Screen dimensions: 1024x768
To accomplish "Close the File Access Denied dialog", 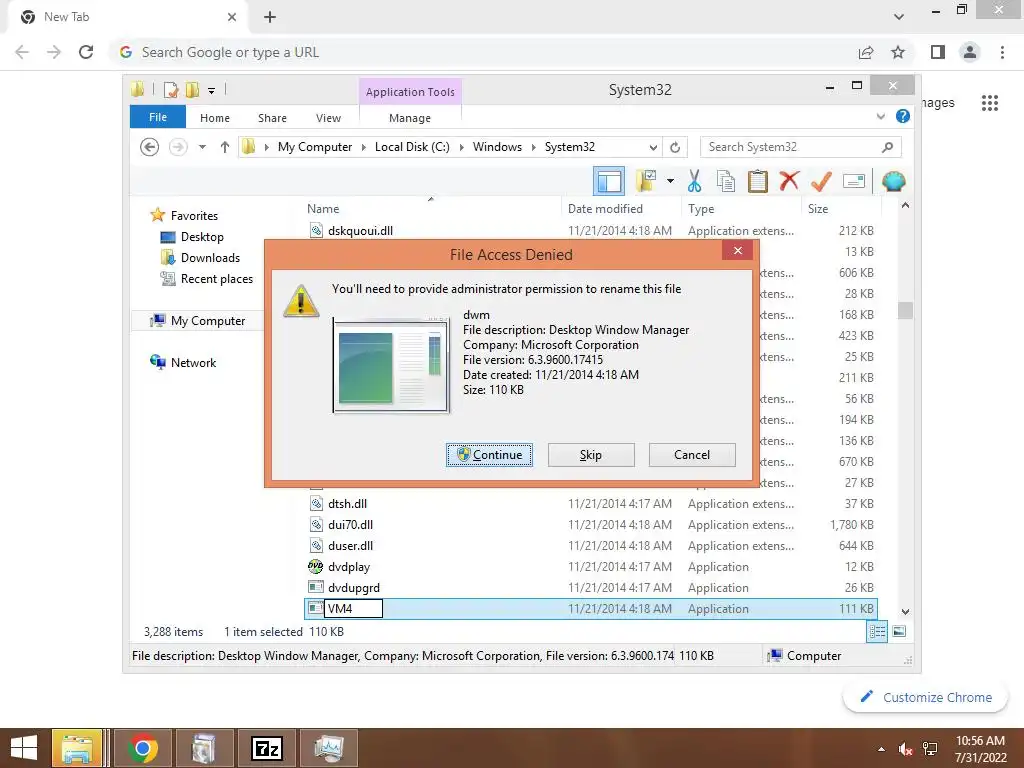I will 738,250.
